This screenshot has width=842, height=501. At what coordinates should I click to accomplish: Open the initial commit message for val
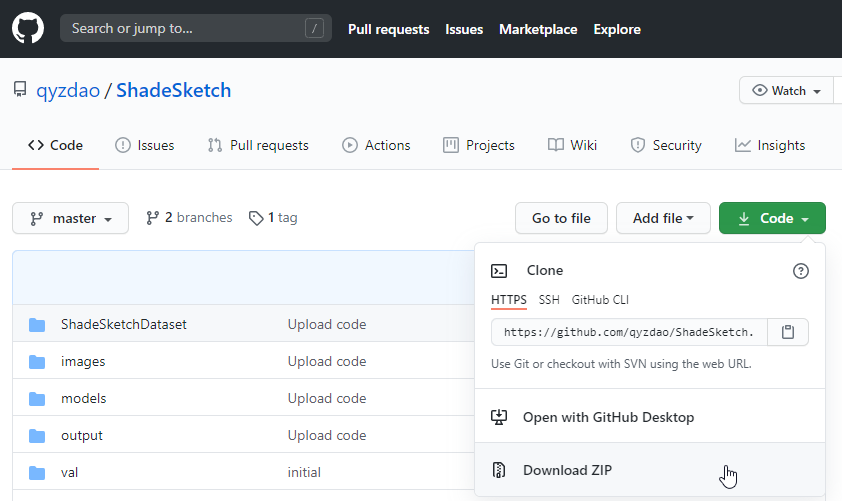(x=304, y=473)
